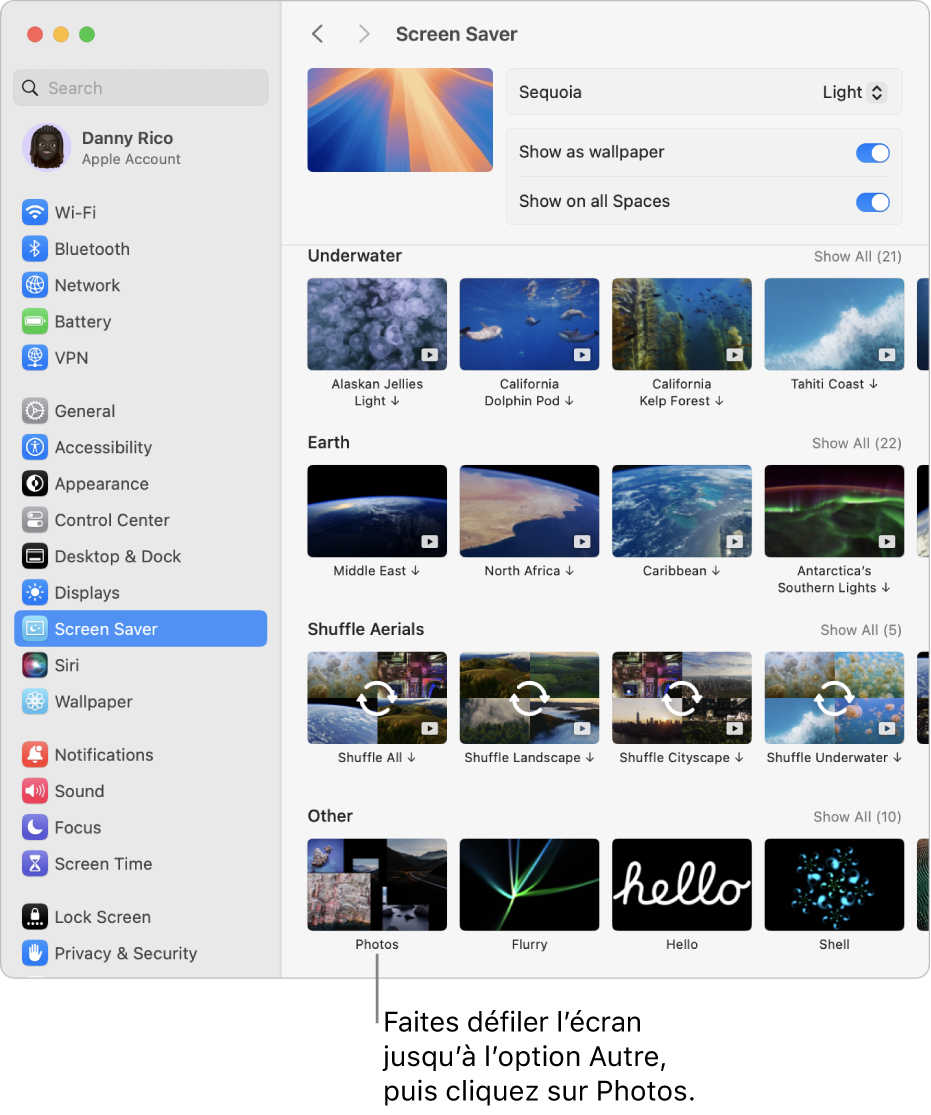Show all 21 Underwater screen savers
This screenshot has width=931, height=1115.
(857, 256)
